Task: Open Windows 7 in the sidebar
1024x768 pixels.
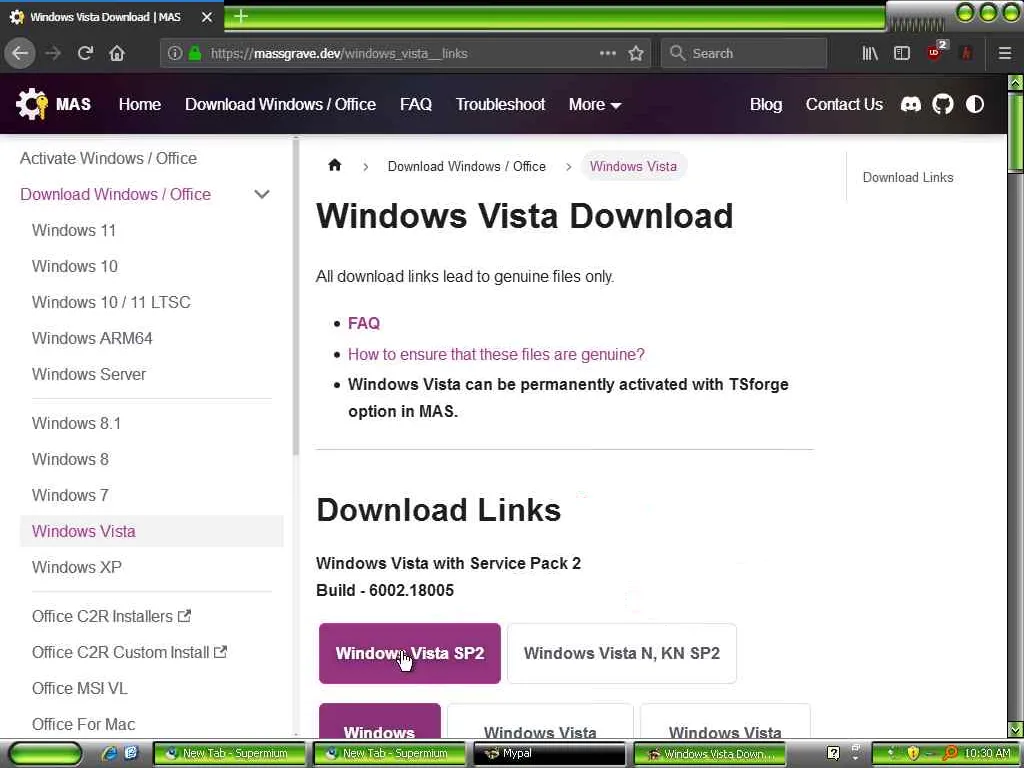Action: [x=70, y=494]
